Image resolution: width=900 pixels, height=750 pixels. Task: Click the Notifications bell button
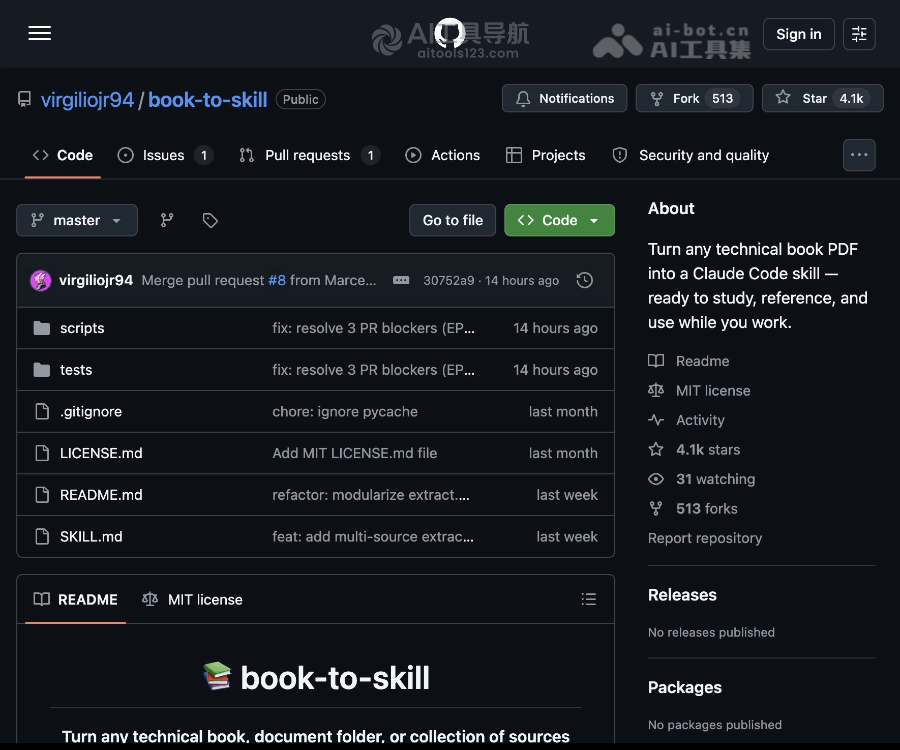(564, 98)
